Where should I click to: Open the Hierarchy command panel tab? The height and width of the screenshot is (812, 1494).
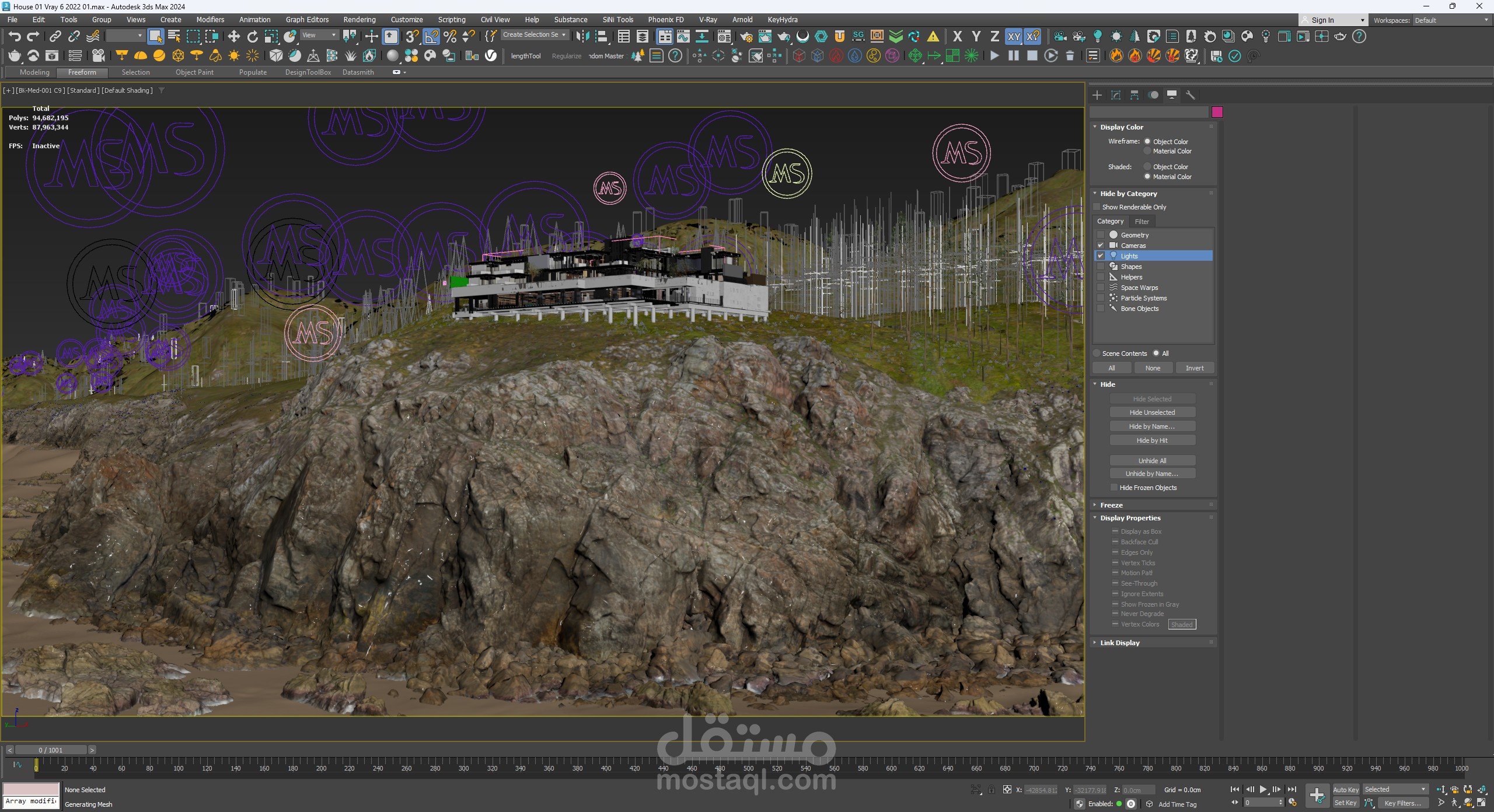click(1135, 95)
